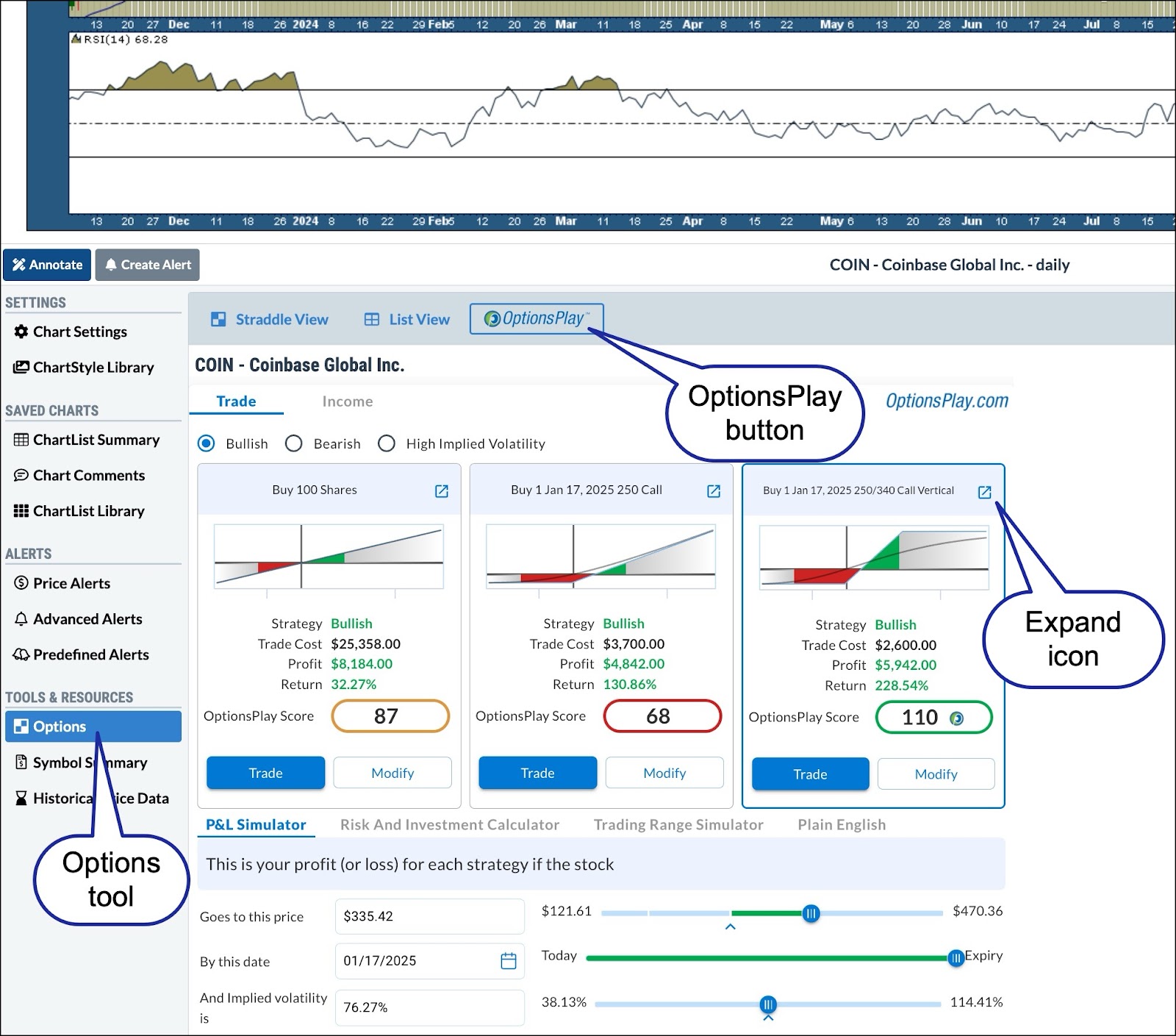Click the 250 Call payoff chart
Viewport: 1176px width, 1036px height.
pos(600,557)
